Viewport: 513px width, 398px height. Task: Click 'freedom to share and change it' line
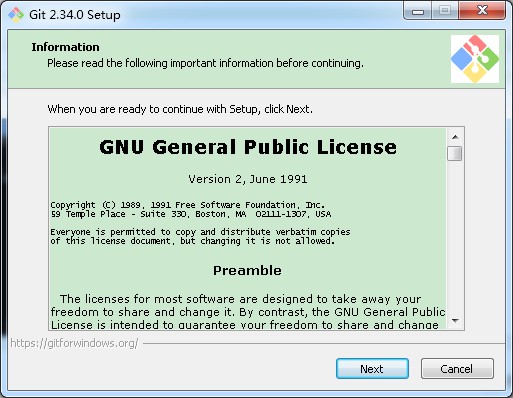click(248, 312)
